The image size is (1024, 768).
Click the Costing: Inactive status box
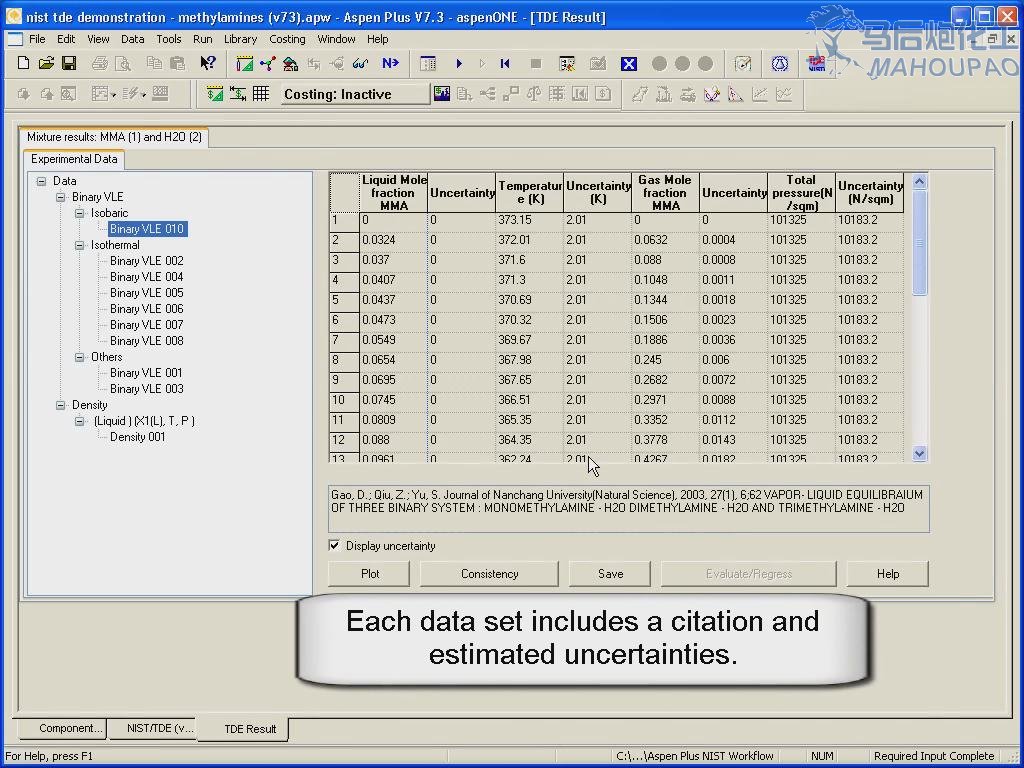pos(355,94)
